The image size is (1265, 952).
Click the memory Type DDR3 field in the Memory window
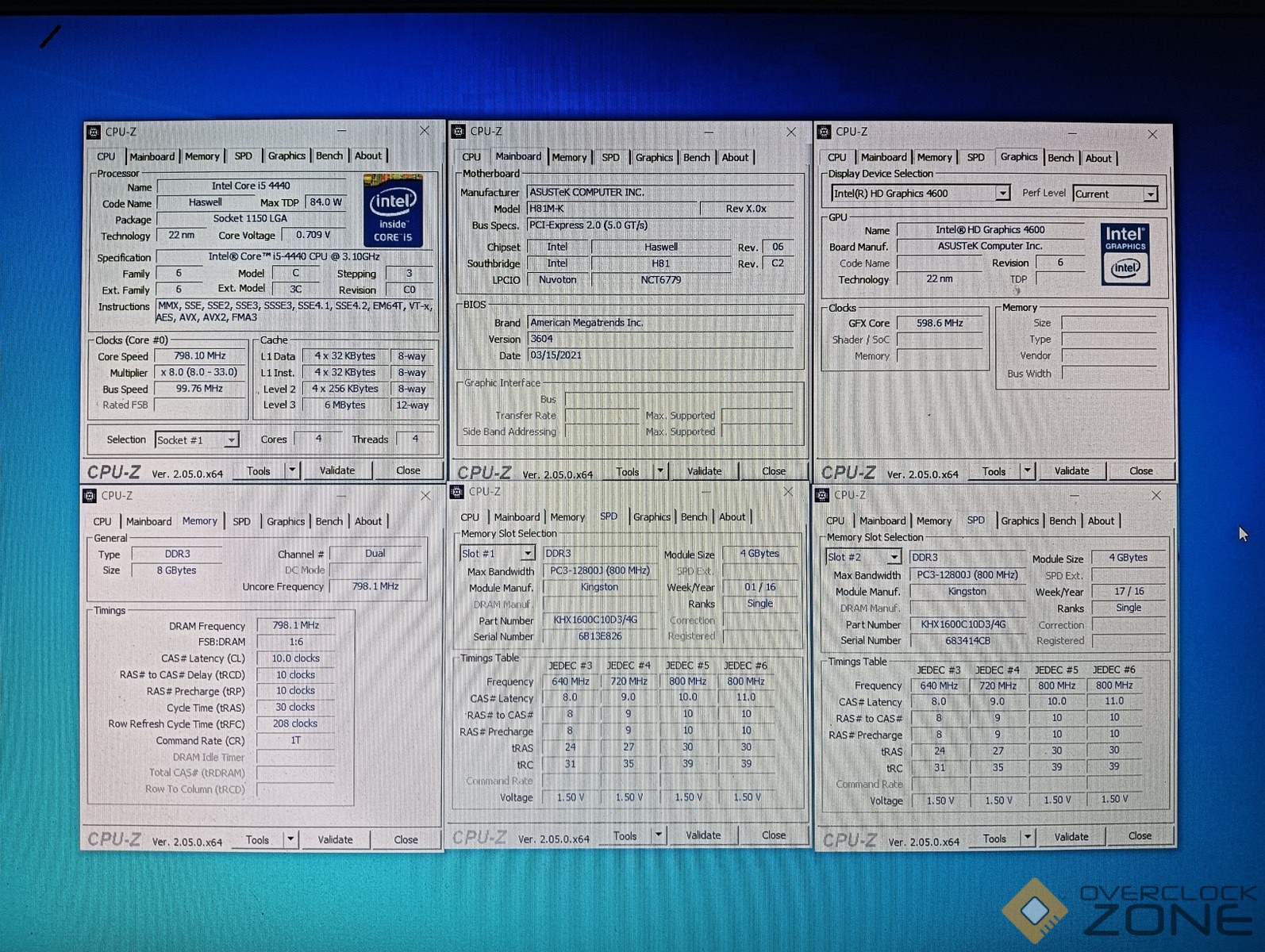(x=178, y=554)
